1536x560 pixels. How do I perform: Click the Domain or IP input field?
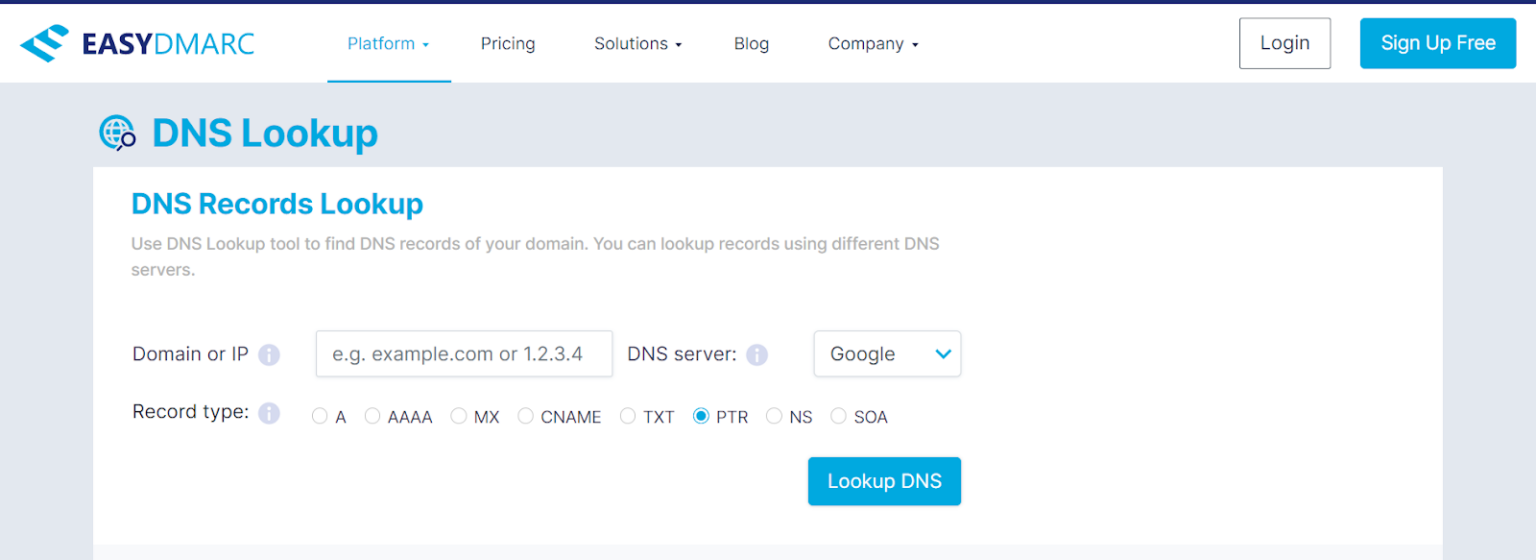tap(464, 354)
